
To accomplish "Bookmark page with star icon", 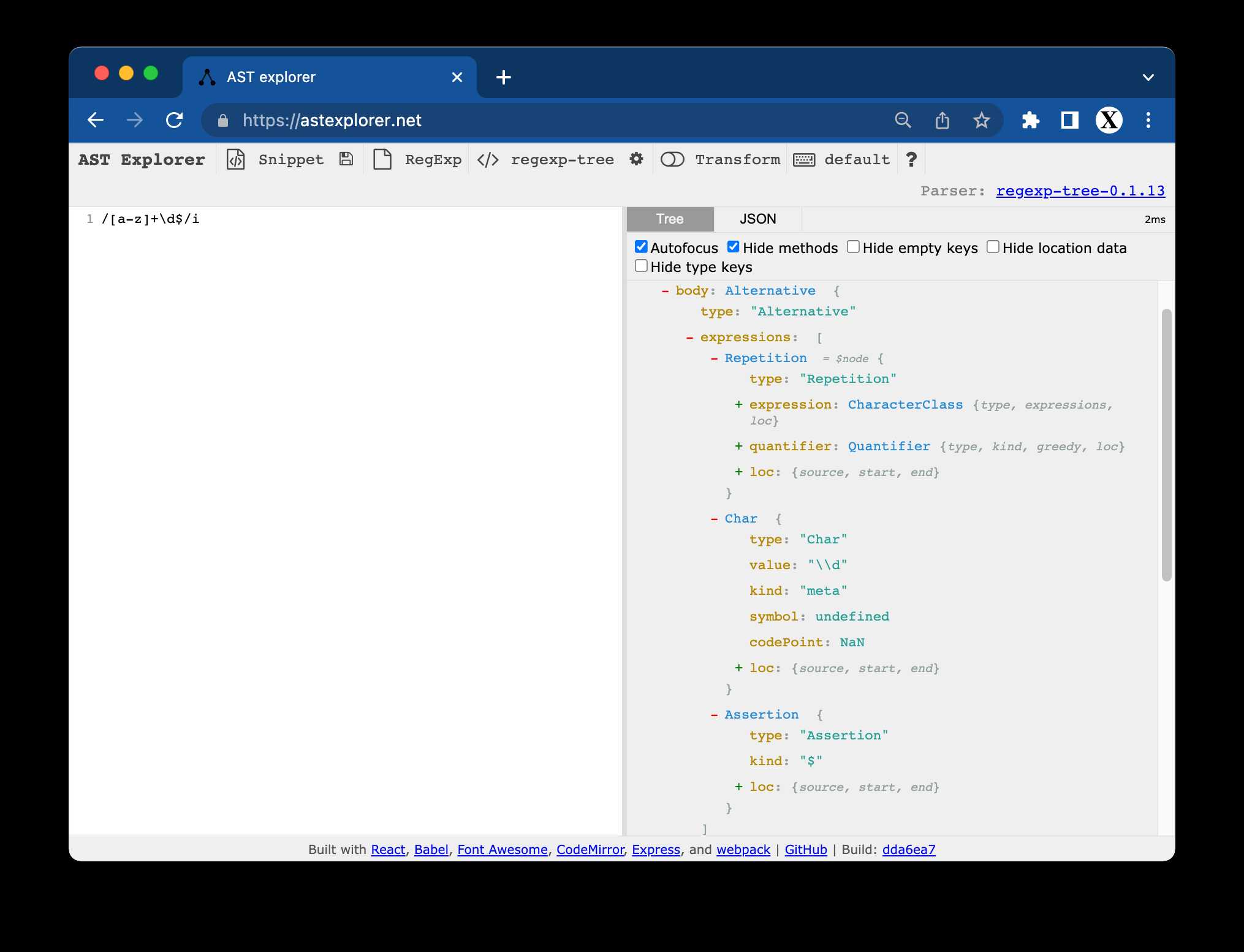I will tap(981, 120).
